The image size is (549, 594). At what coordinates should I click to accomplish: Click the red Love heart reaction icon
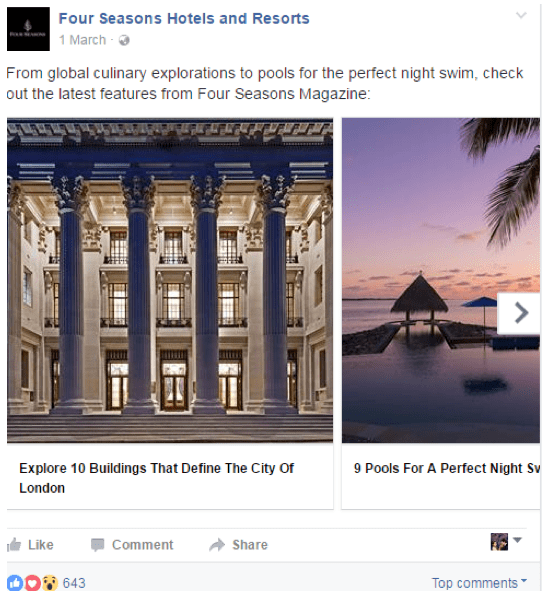(x=33, y=583)
